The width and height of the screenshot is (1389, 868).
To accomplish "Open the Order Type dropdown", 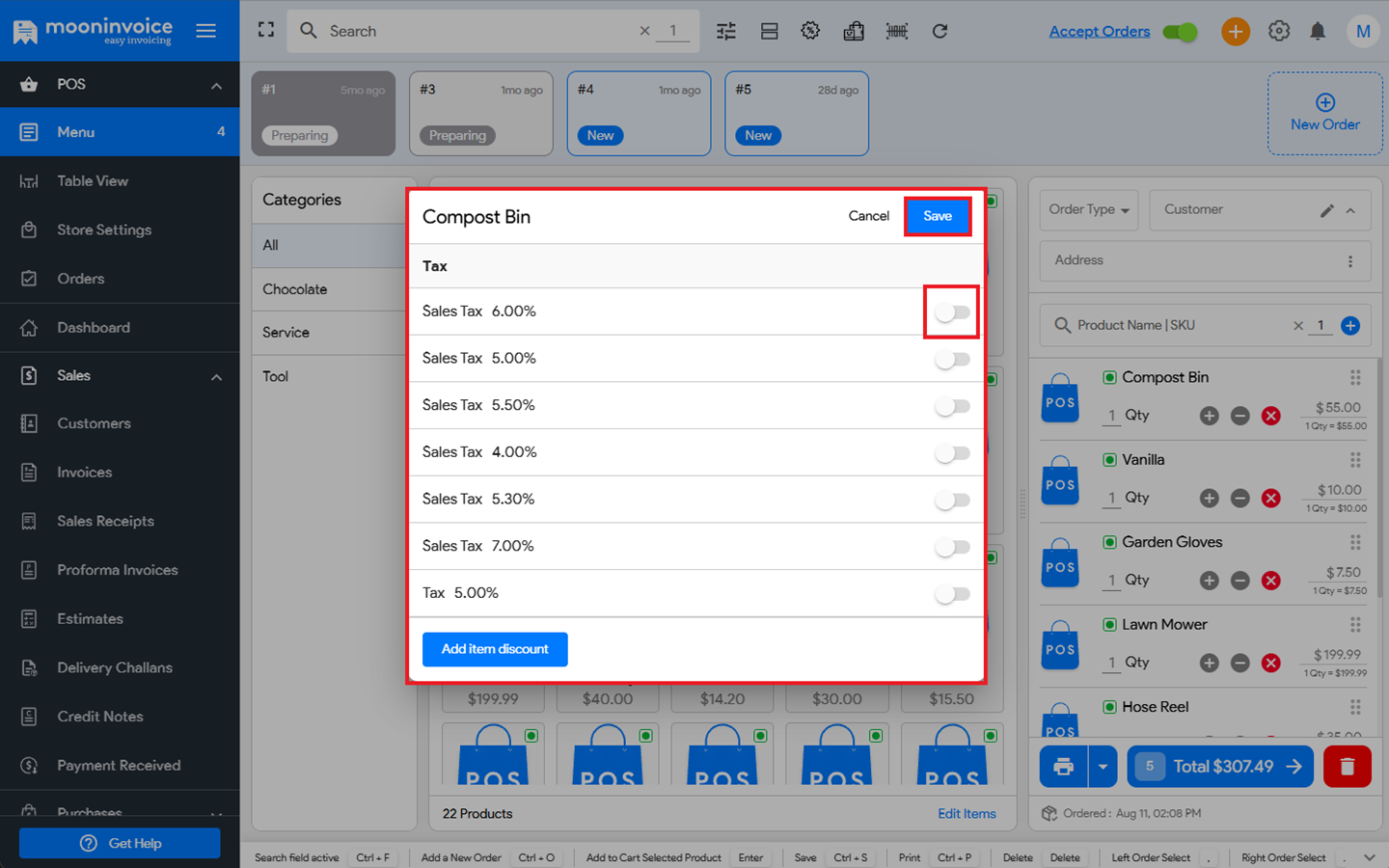I will 1088,210.
